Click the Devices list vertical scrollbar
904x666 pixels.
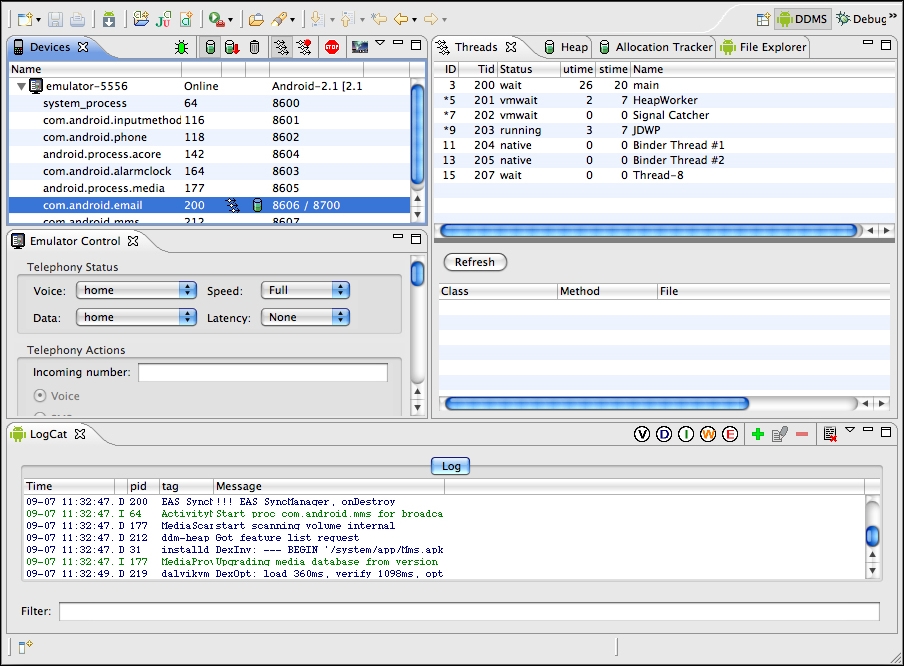click(417, 134)
